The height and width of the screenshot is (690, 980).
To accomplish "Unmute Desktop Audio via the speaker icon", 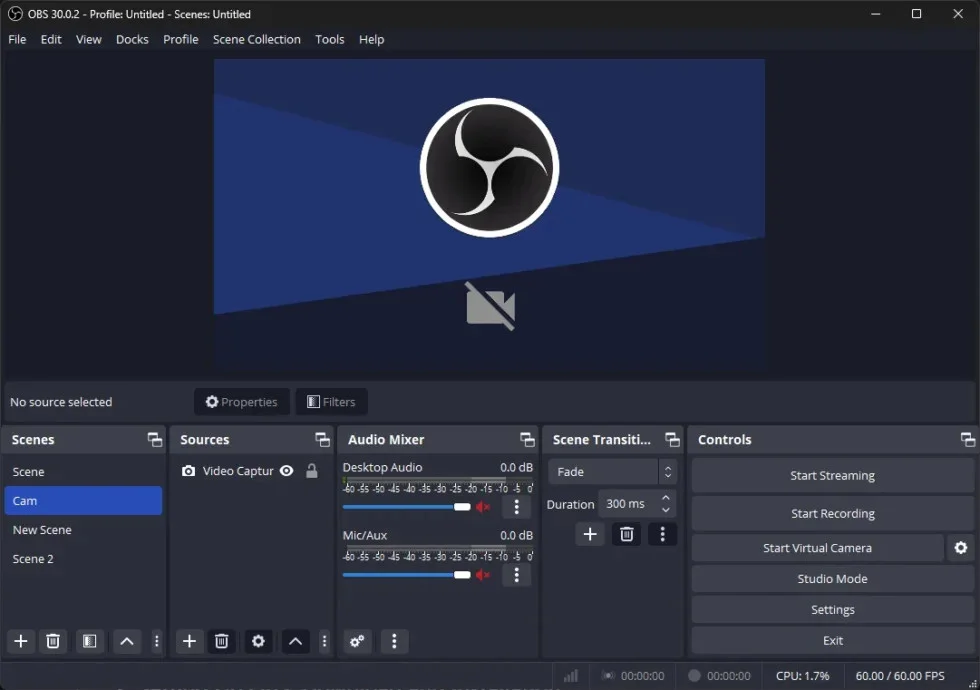I will pyautogui.click(x=483, y=507).
